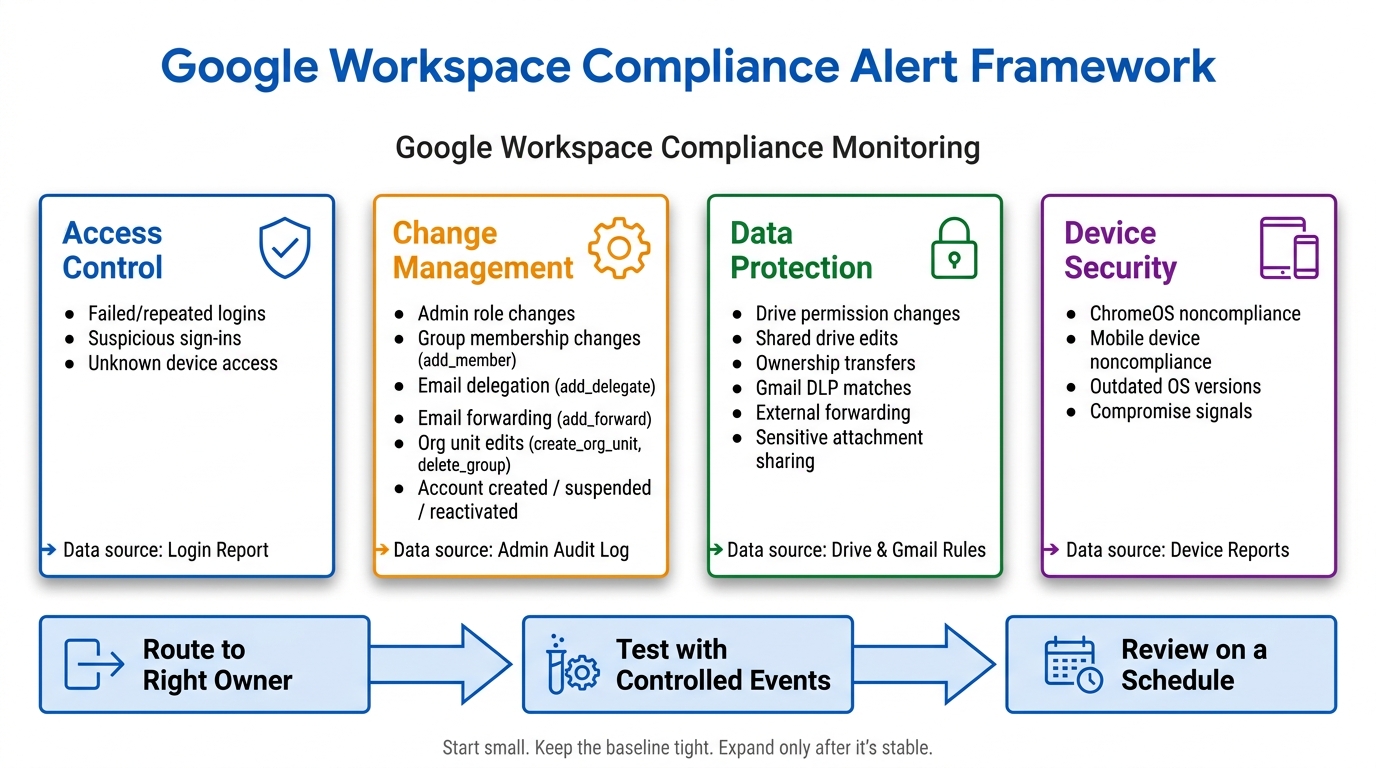
Task: Click the arrow between Test and Review boxes
Action: (924, 664)
